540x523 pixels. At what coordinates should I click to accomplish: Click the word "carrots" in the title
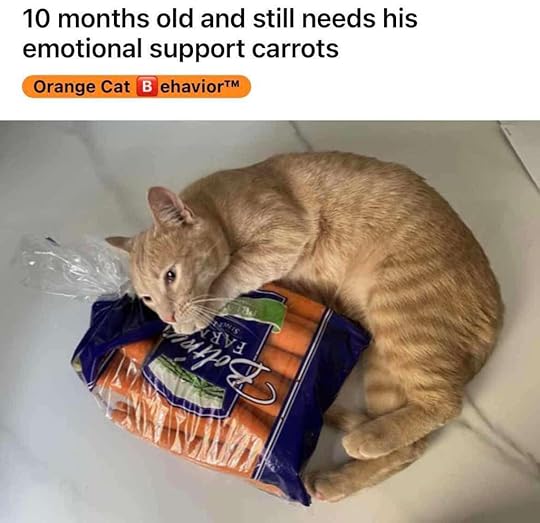point(295,49)
